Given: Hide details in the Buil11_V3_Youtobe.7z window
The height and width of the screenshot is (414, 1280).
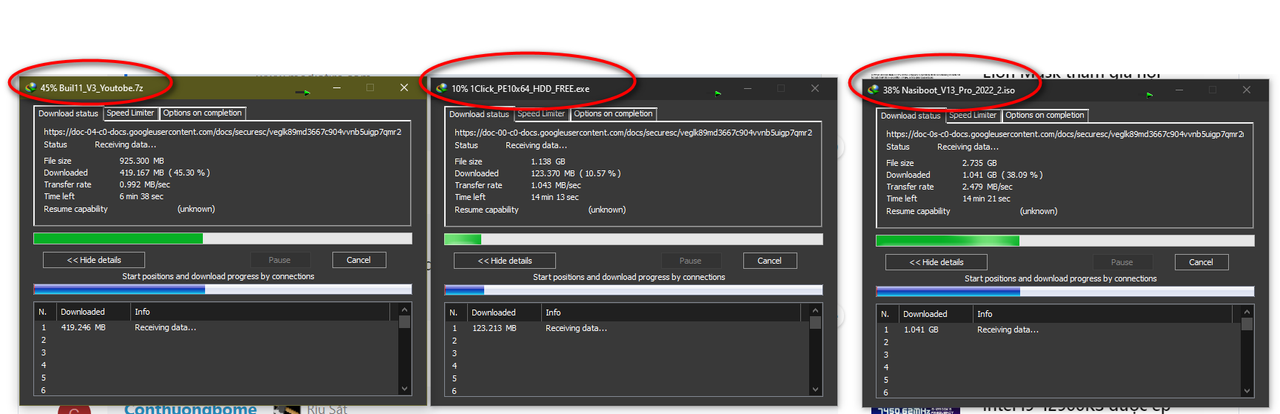Looking at the screenshot, I should 93,260.
